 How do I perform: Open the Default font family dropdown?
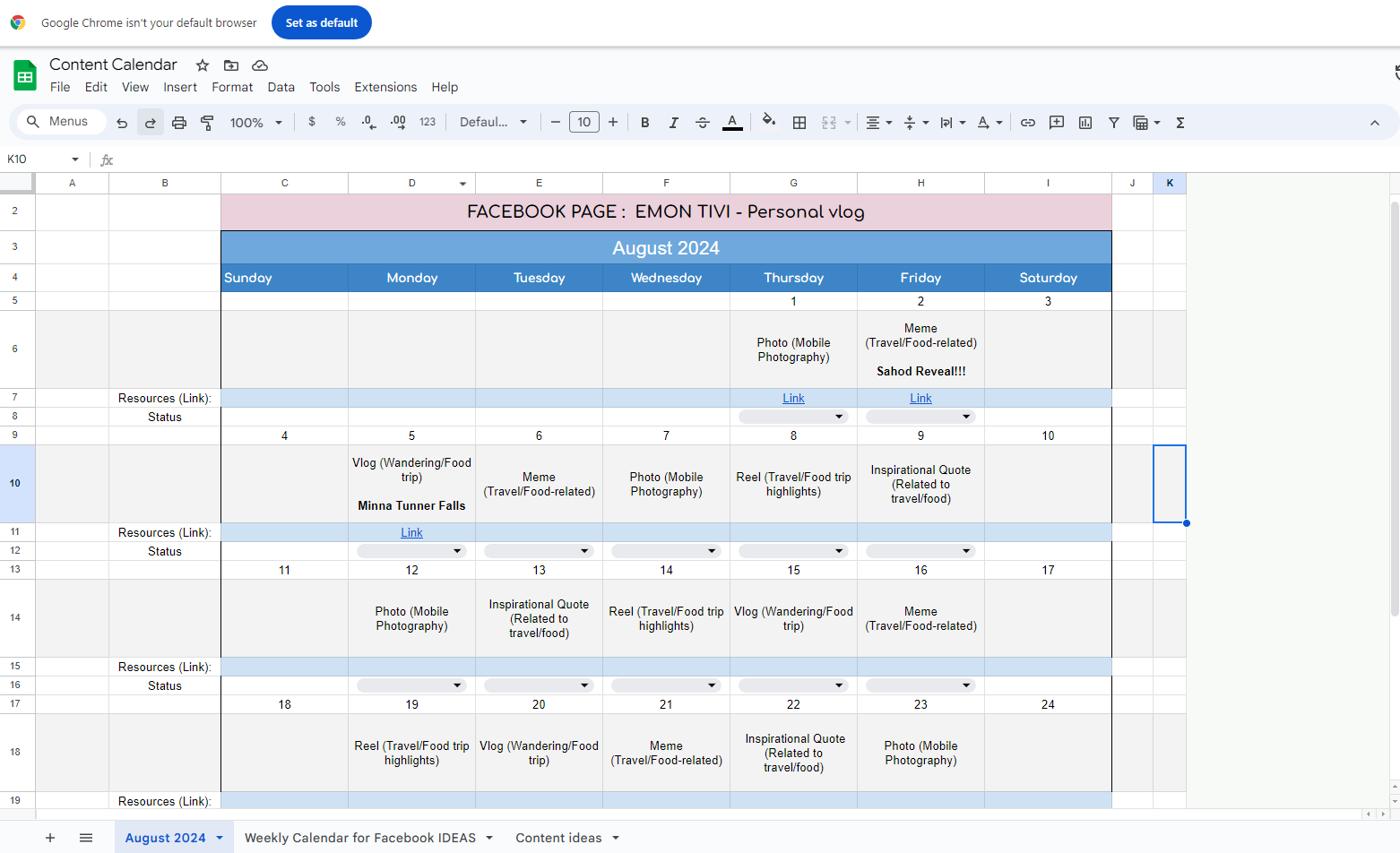(x=493, y=123)
